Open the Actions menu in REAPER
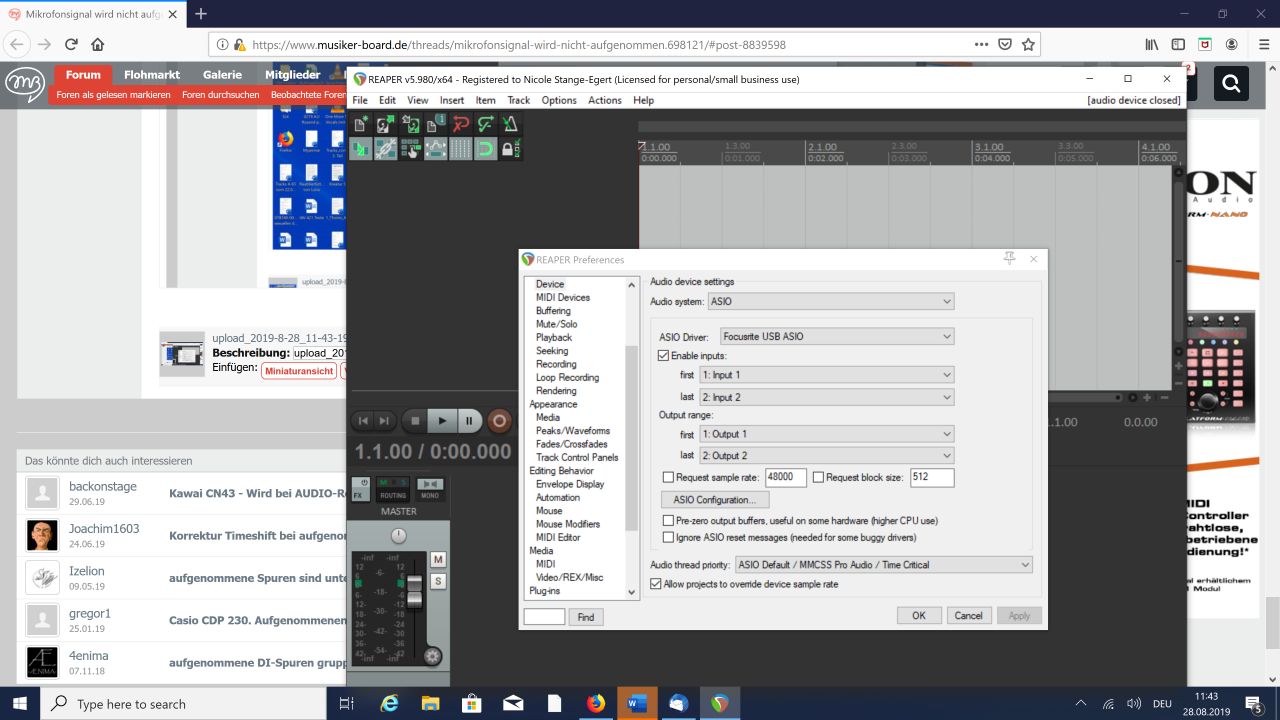 click(605, 100)
